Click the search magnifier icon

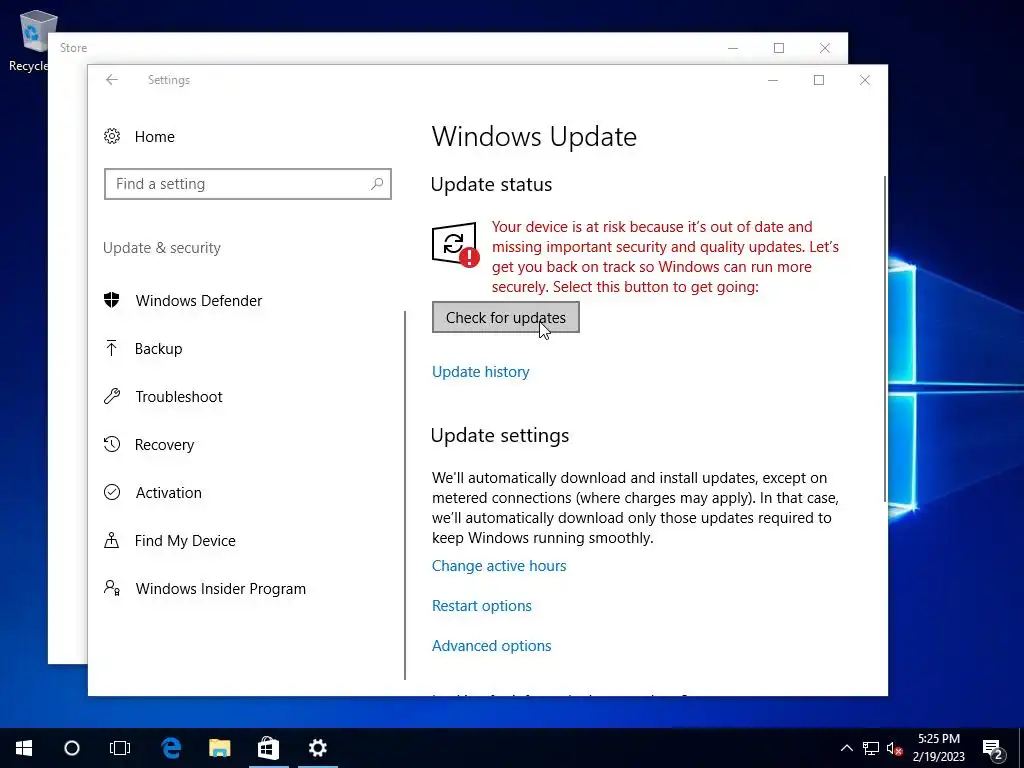pos(377,184)
